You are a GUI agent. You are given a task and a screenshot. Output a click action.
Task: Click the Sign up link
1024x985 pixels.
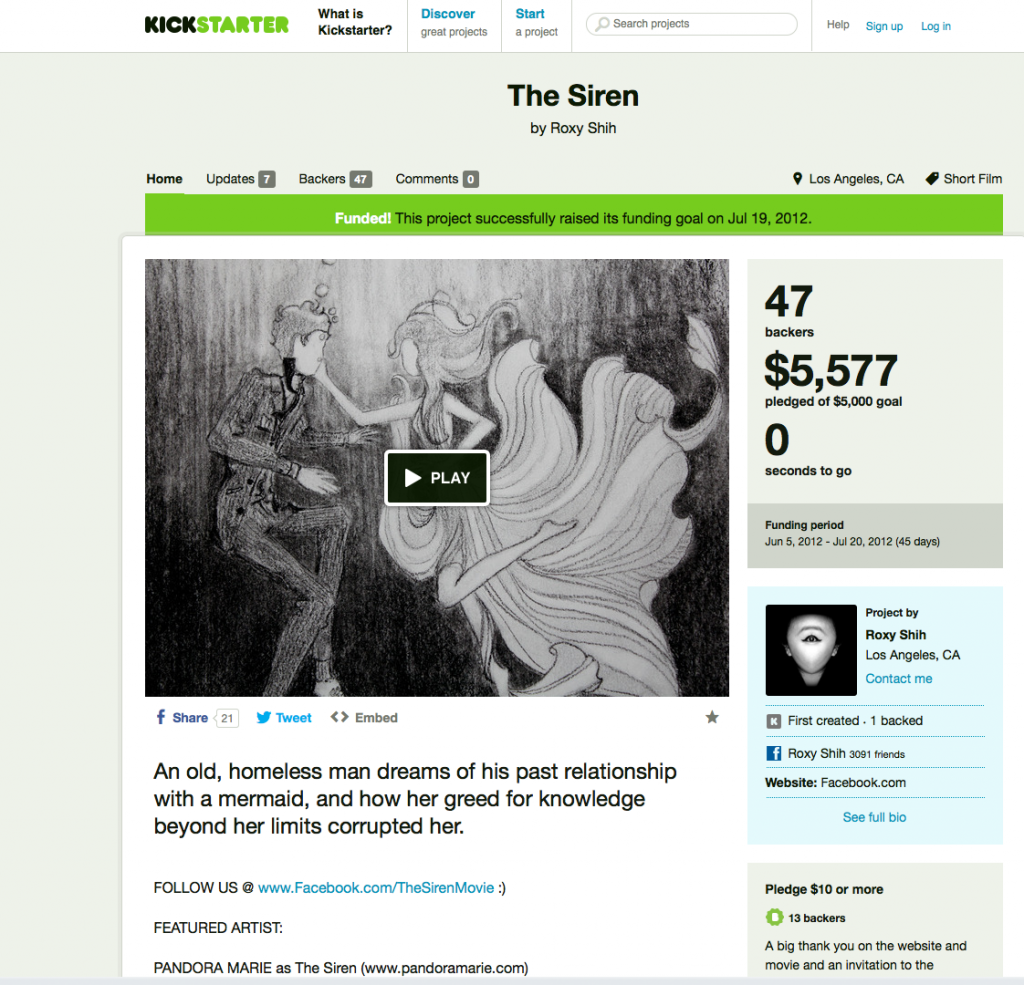click(884, 26)
